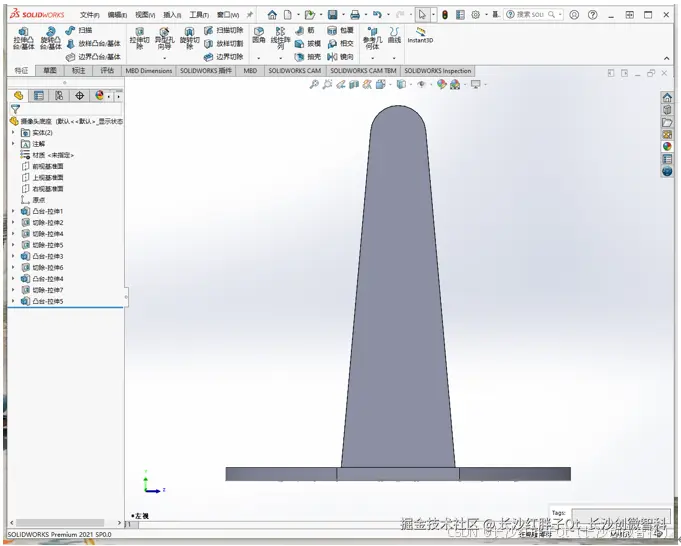Click the FeatureManager tree filter field
This screenshot has height=546, width=681.
coord(66,109)
